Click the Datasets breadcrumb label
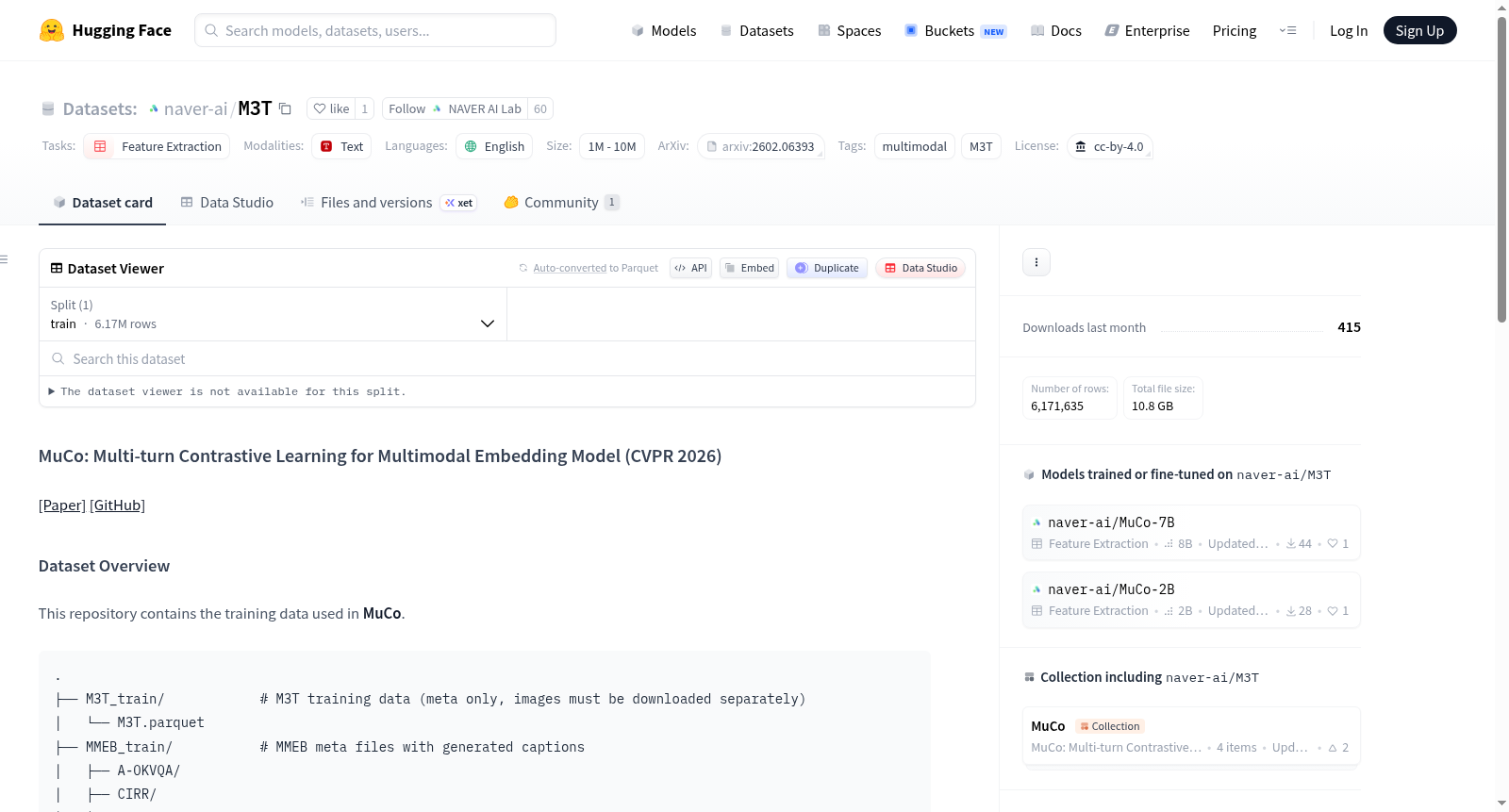The image size is (1509, 812). coord(99,108)
